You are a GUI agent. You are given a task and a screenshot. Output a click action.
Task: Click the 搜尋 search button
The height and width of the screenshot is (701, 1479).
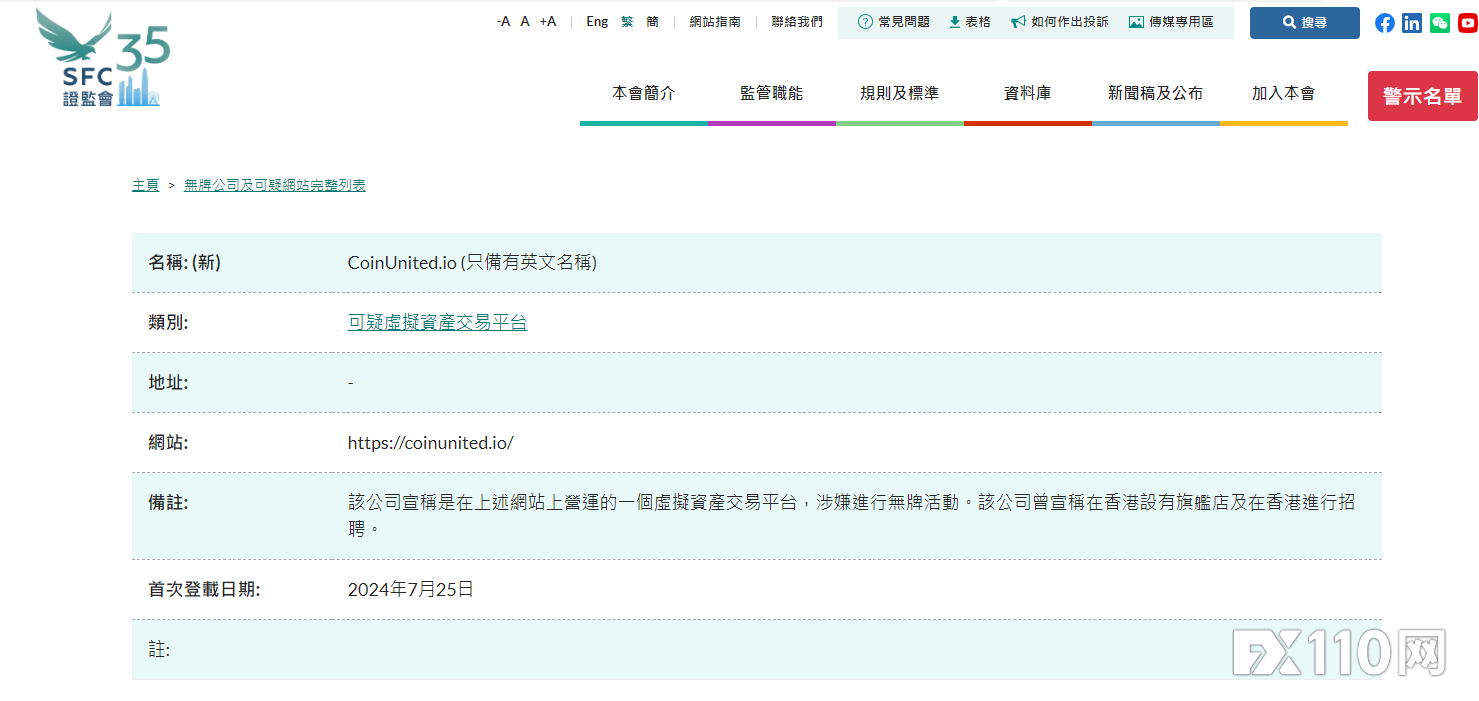pyautogui.click(x=1305, y=23)
